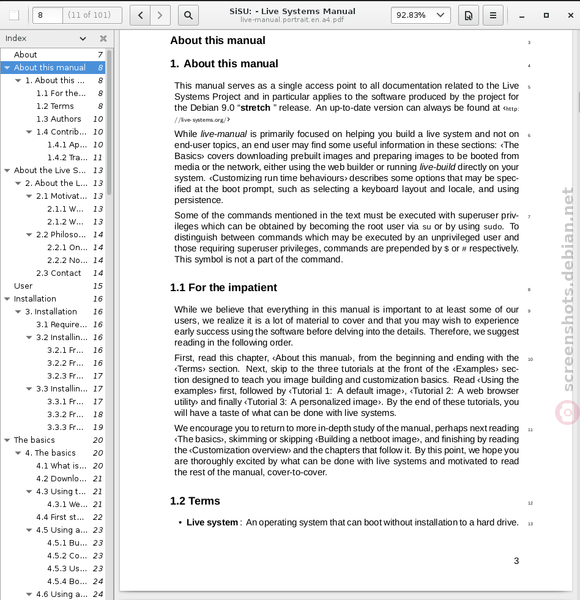Open the search tool

point(188,15)
